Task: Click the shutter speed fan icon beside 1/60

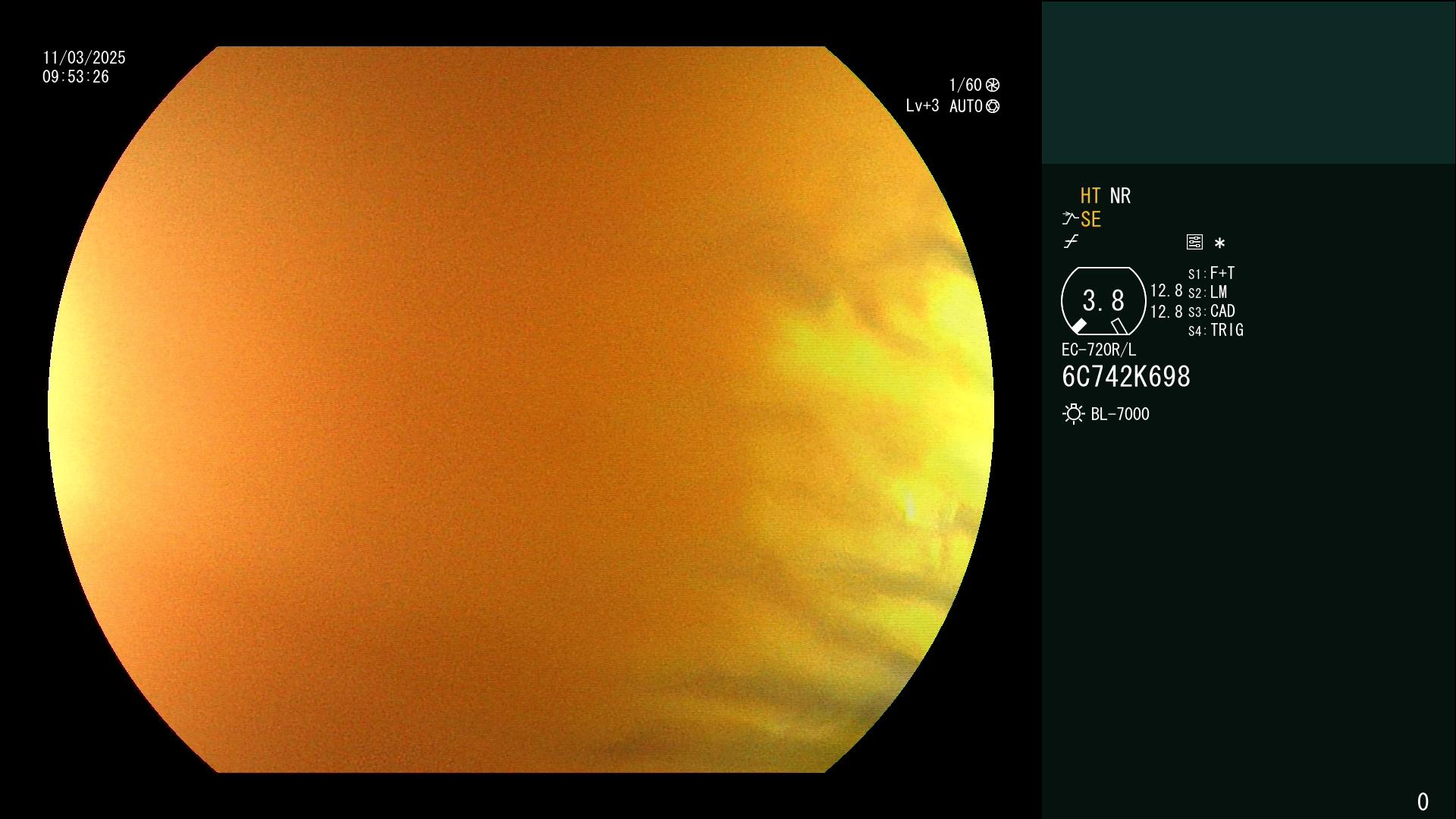Action: pyautogui.click(x=993, y=85)
